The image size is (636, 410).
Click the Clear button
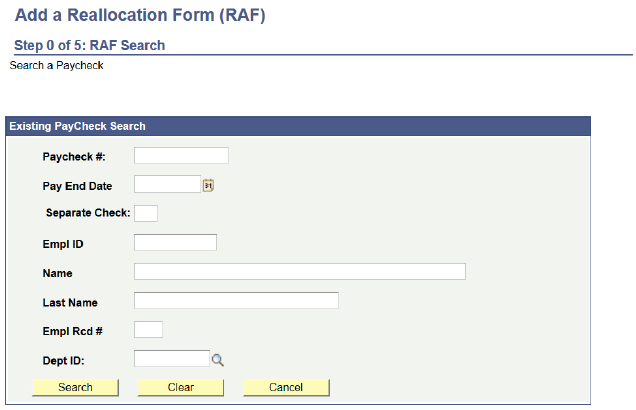pos(181,387)
